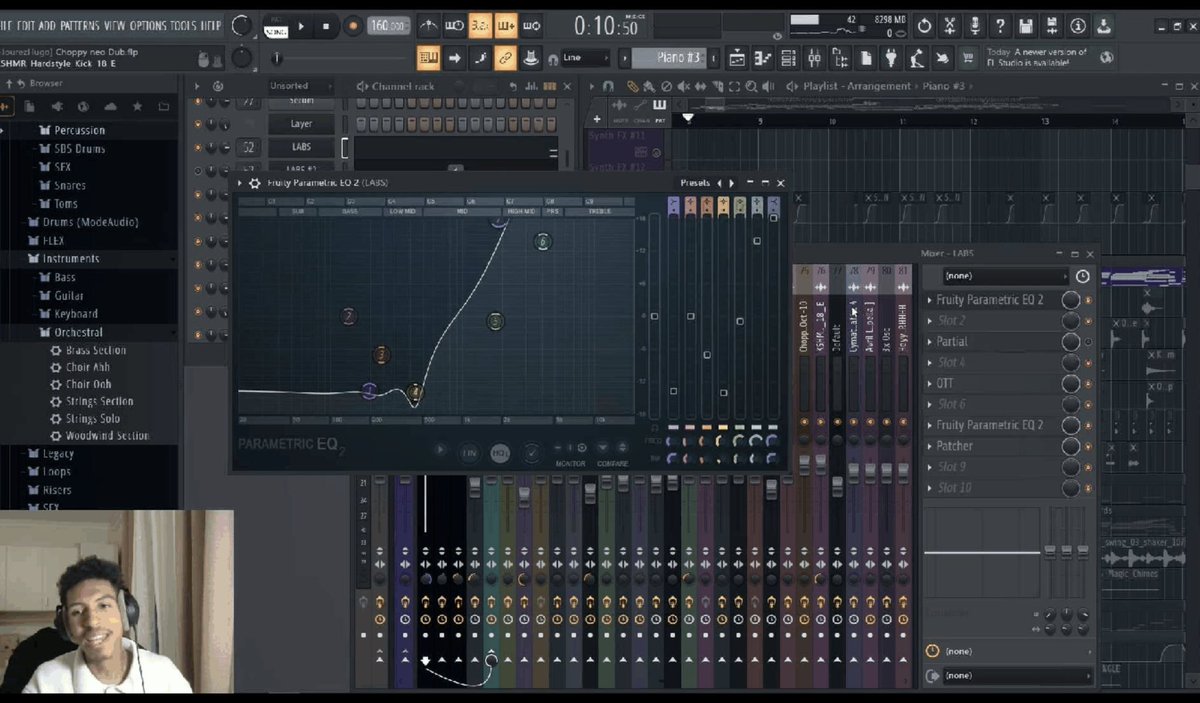Screen dimensions: 1200x703
Task: Select the pencil draw tool in the Playlist
Action: (x=632, y=86)
